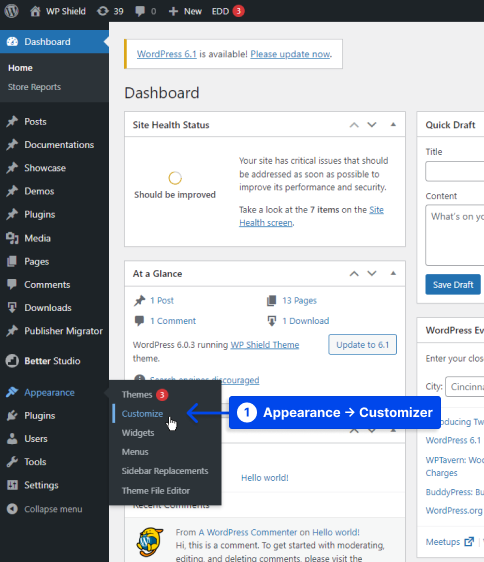This screenshot has height=562, width=484.
Task: Click the WordPress 6.1 notice link
Action: coord(167,54)
